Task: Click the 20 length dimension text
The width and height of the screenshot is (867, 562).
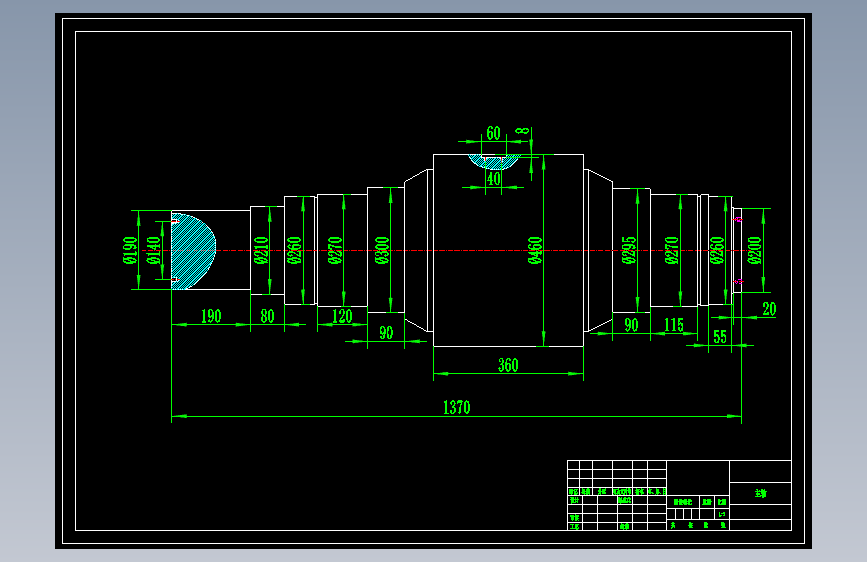Action: (x=769, y=309)
